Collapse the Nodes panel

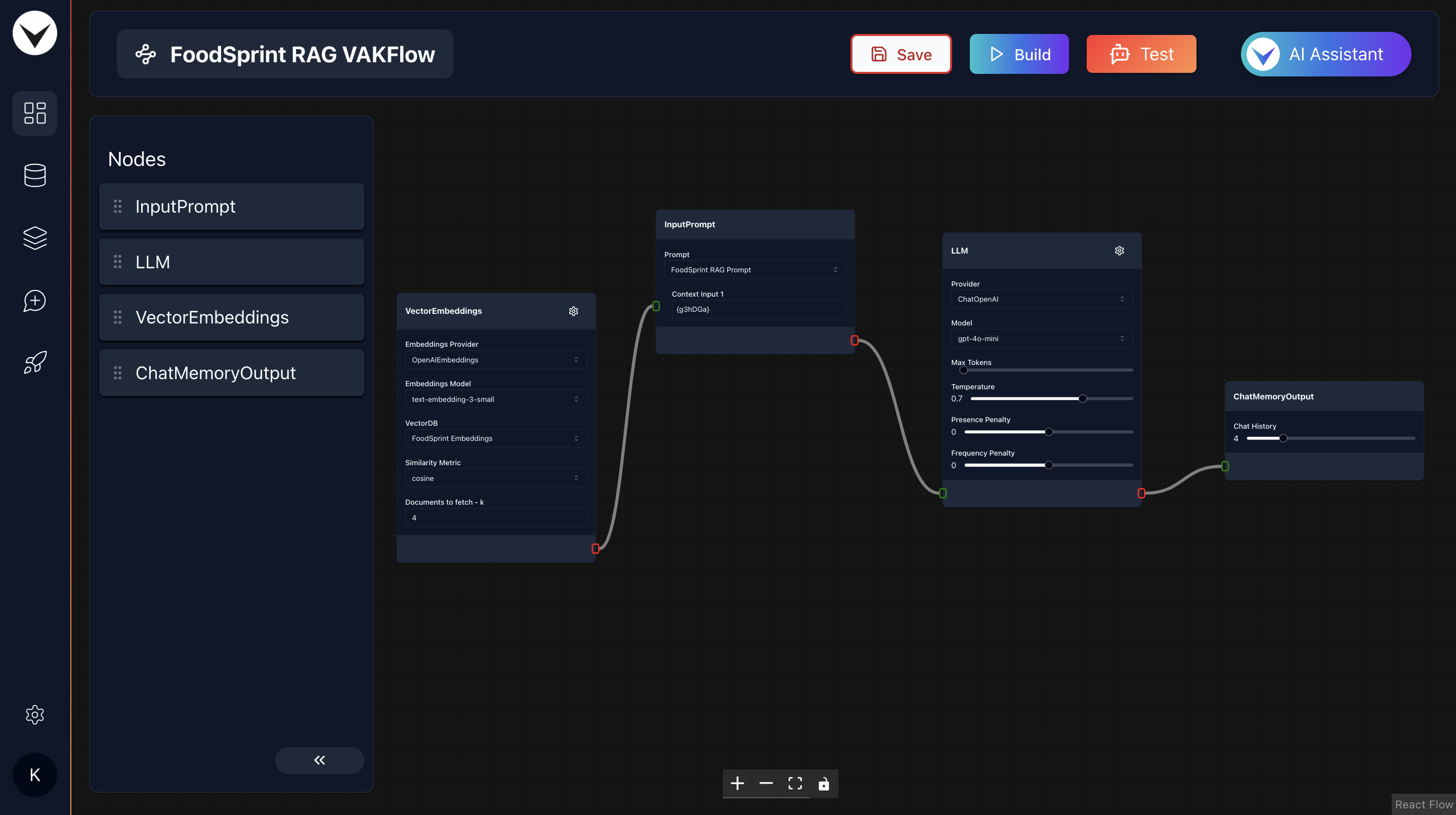click(319, 760)
